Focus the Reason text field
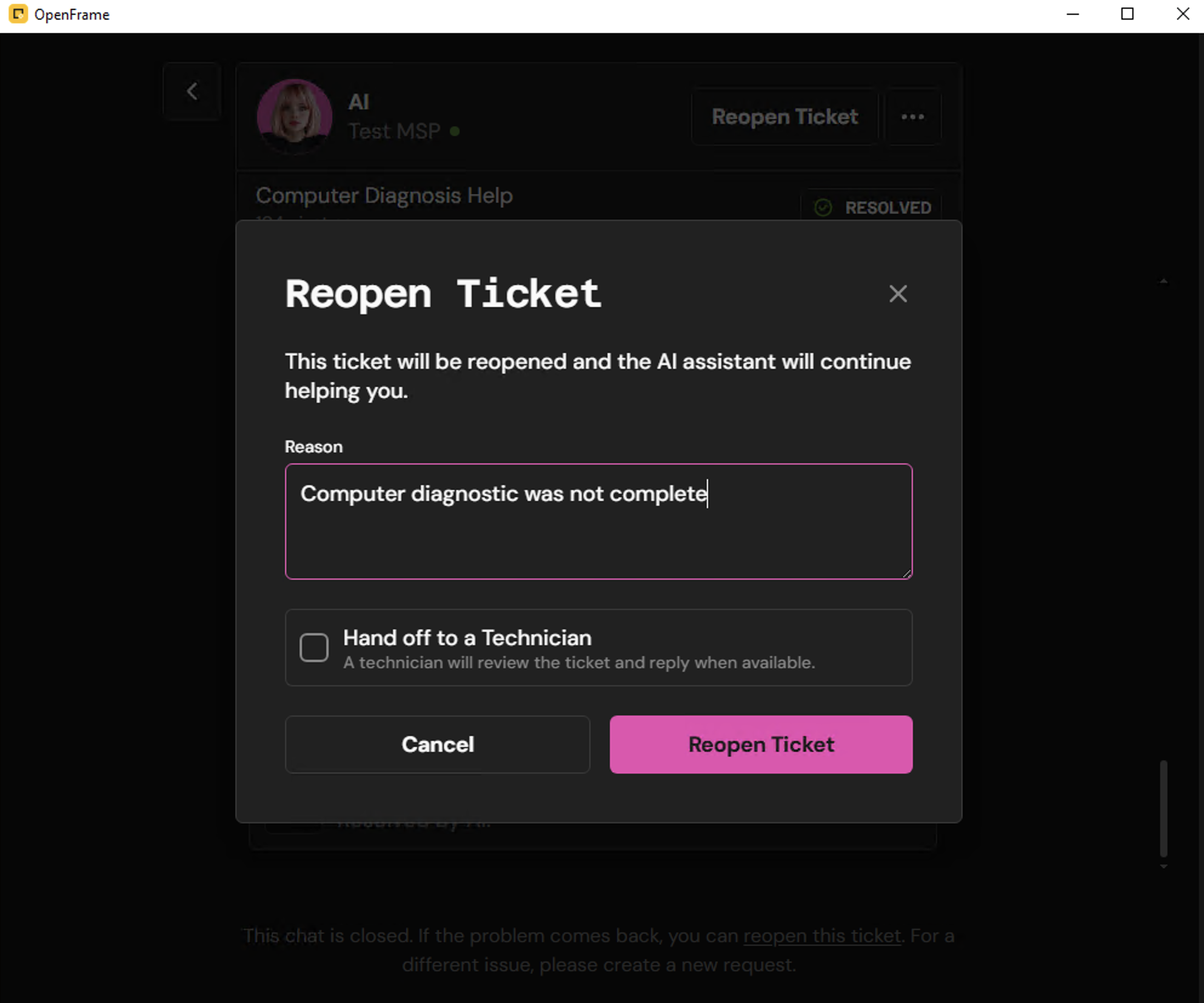 point(598,522)
